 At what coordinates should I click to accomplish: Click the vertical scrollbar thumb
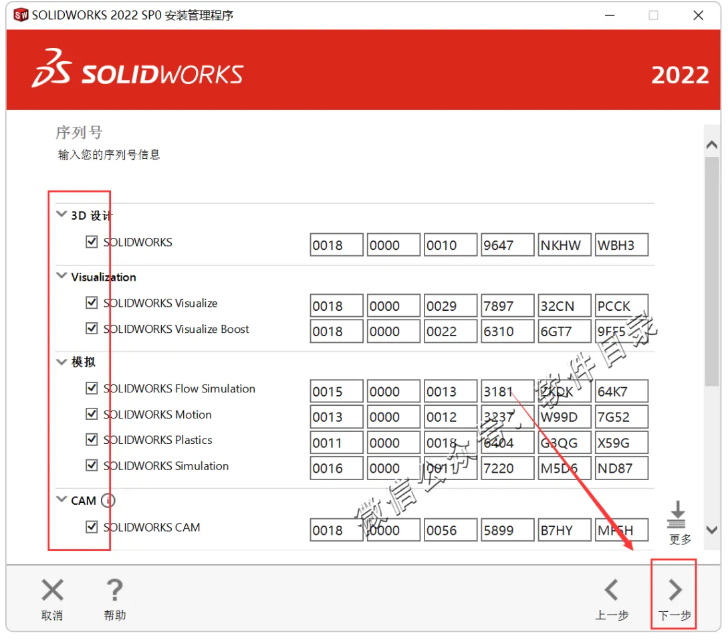click(x=711, y=271)
